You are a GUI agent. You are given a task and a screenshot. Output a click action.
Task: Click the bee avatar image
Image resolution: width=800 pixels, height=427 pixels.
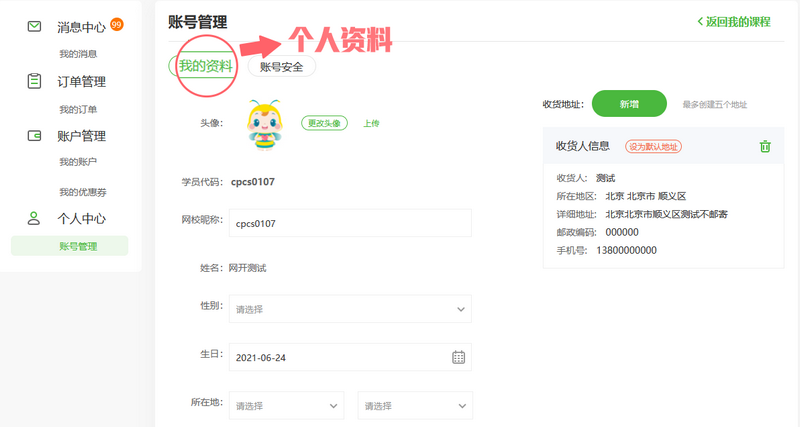click(x=263, y=122)
